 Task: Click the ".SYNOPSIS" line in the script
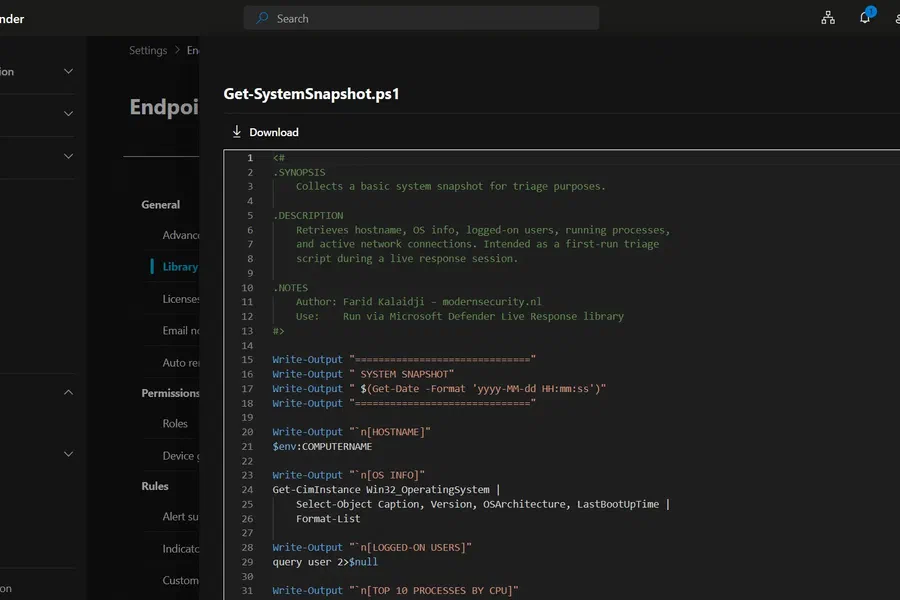pos(299,172)
